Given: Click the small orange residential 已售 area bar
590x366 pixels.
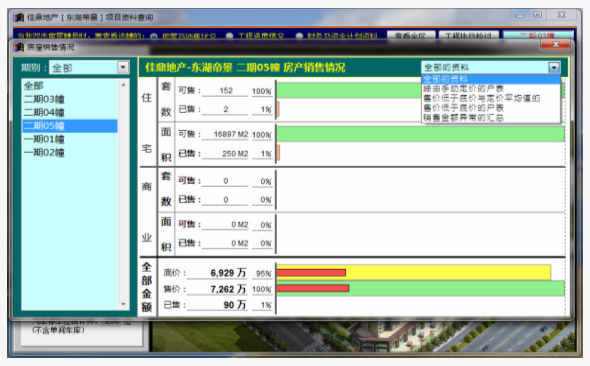Looking at the screenshot, I should point(278,153).
